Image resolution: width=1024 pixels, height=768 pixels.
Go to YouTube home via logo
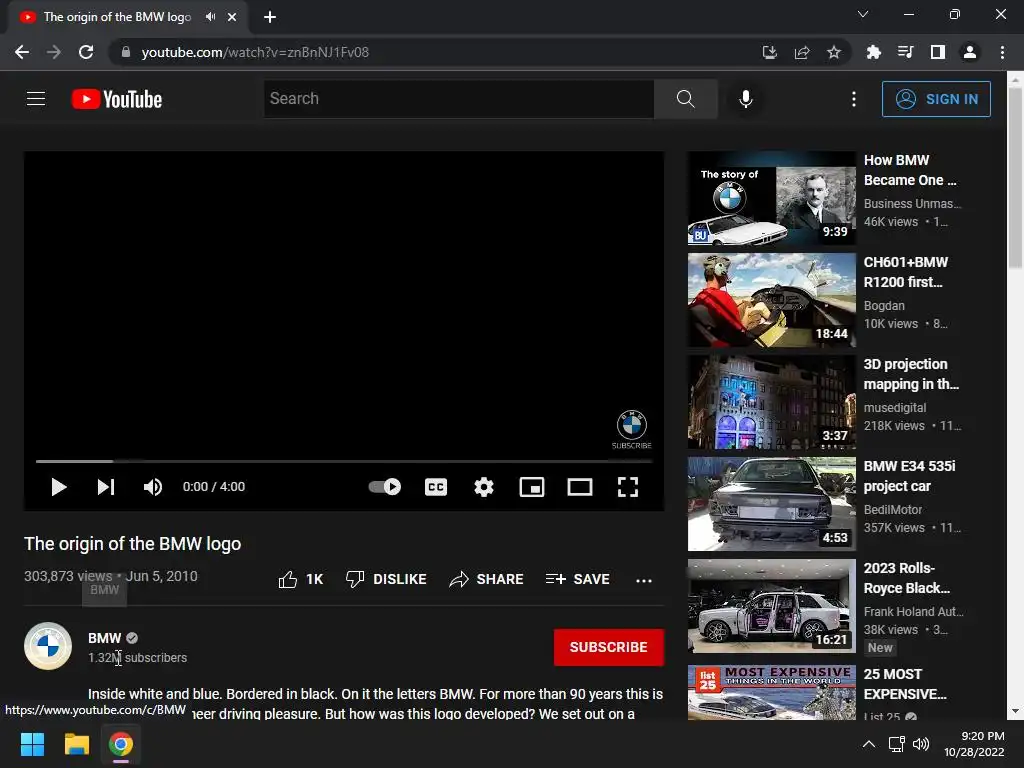click(x=117, y=99)
